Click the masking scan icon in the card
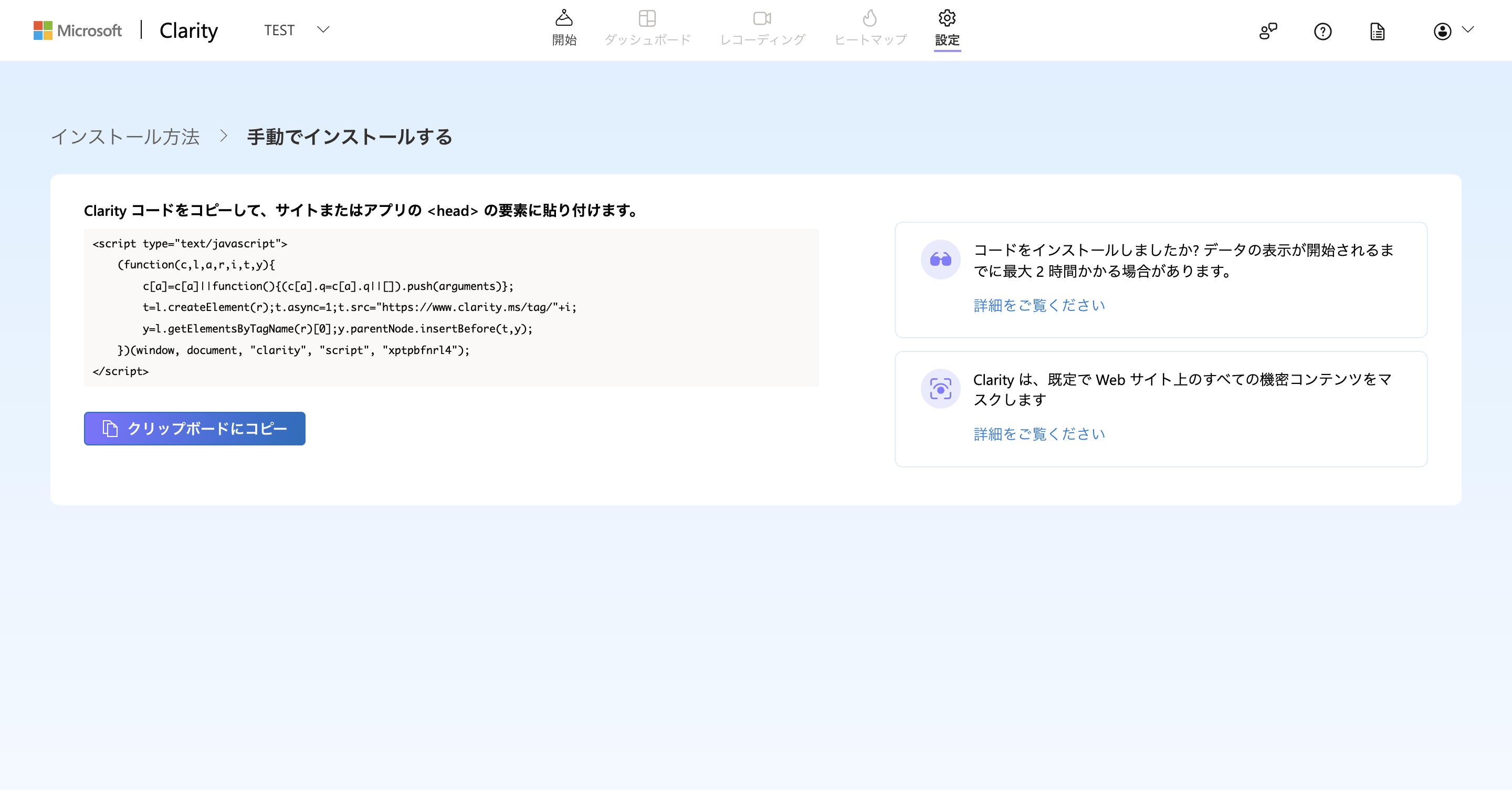 coord(940,388)
